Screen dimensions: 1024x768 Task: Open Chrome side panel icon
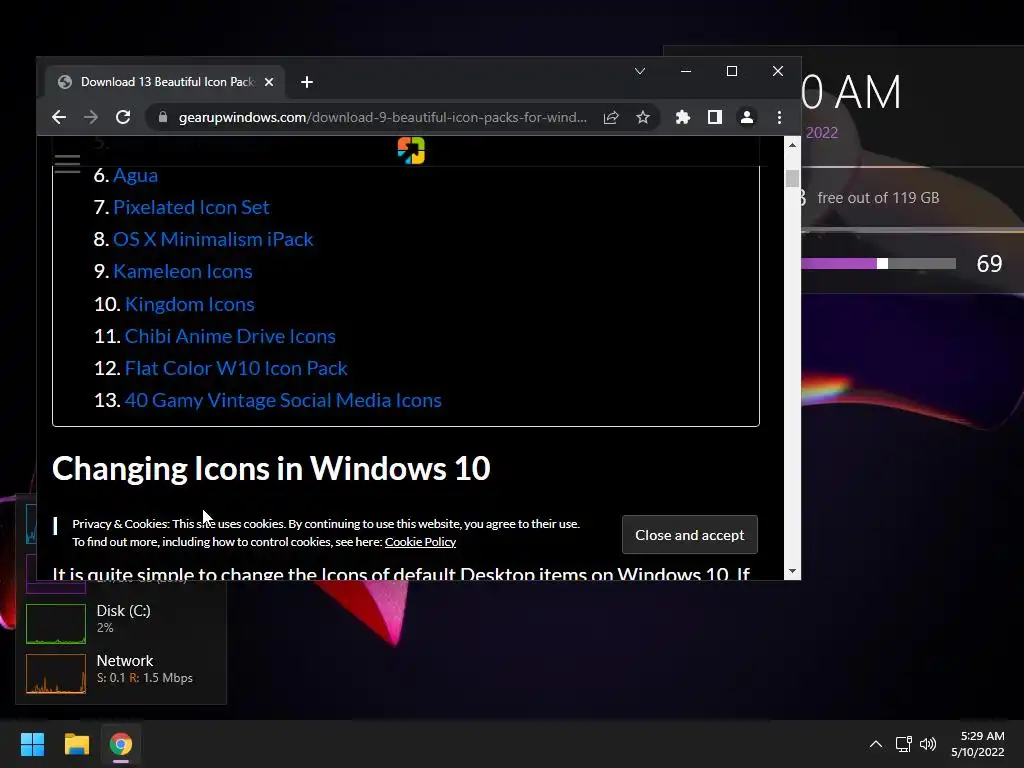pos(714,118)
